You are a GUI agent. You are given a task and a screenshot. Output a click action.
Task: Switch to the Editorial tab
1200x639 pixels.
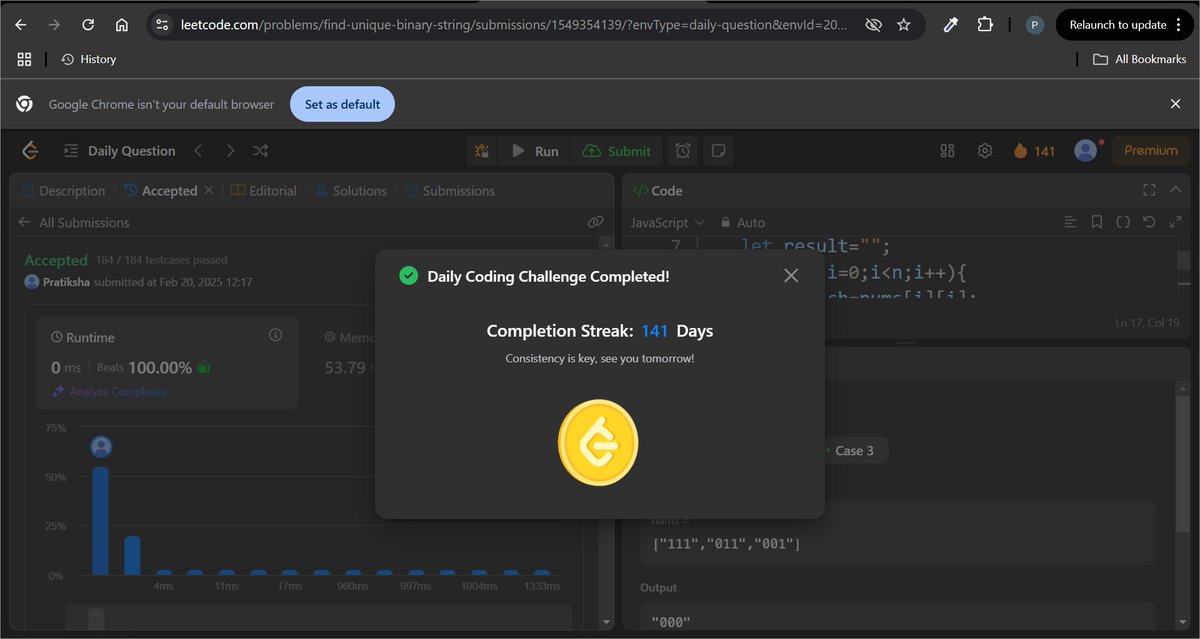(264, 191)
